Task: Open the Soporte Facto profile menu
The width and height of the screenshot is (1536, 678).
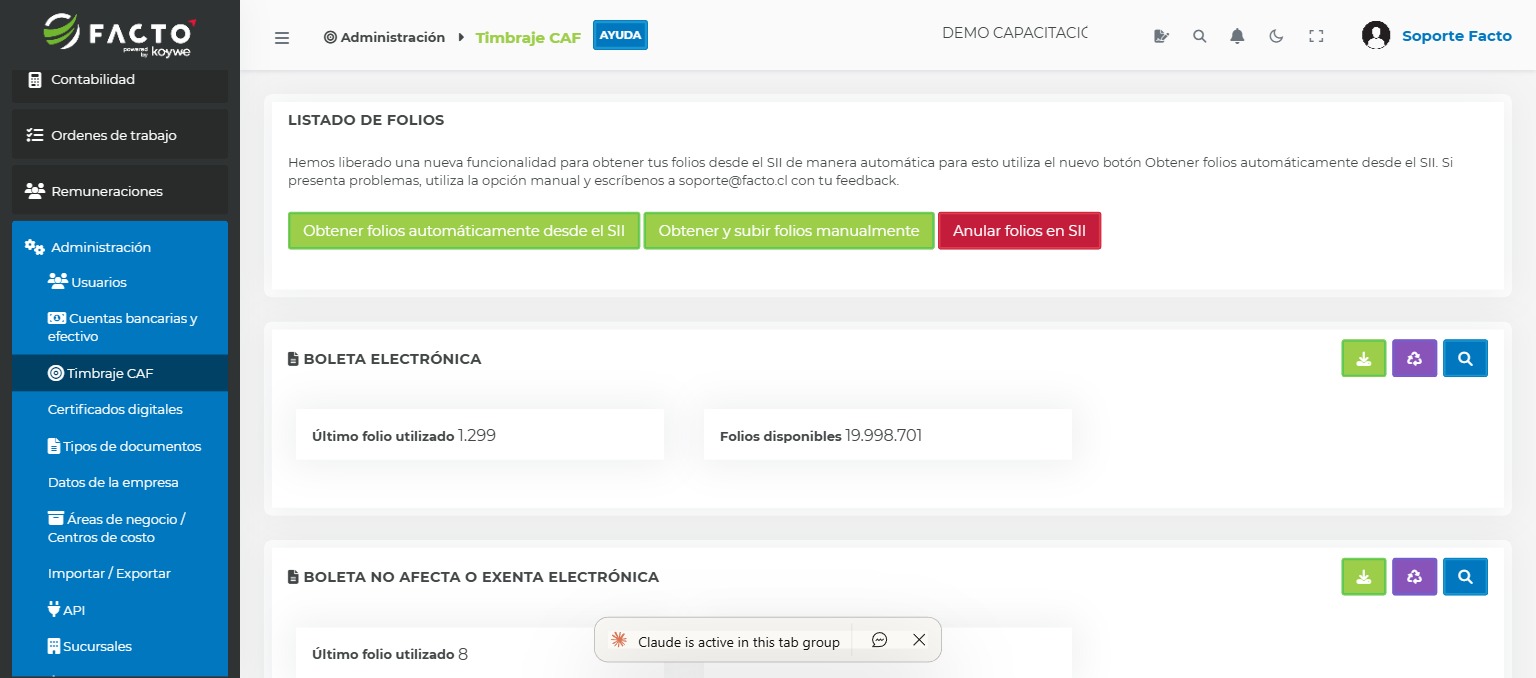Action: (x=1456, y=36)
